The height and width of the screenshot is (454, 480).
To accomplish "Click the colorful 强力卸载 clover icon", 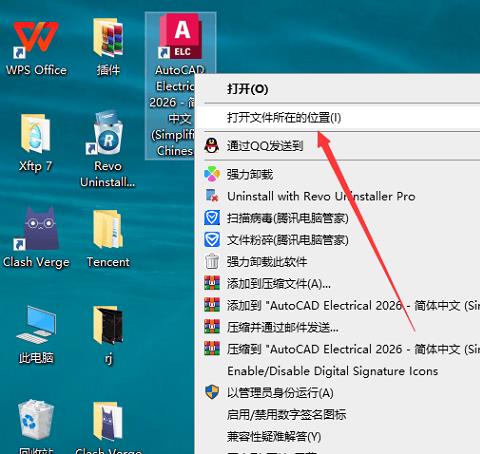I will point(212,174).
